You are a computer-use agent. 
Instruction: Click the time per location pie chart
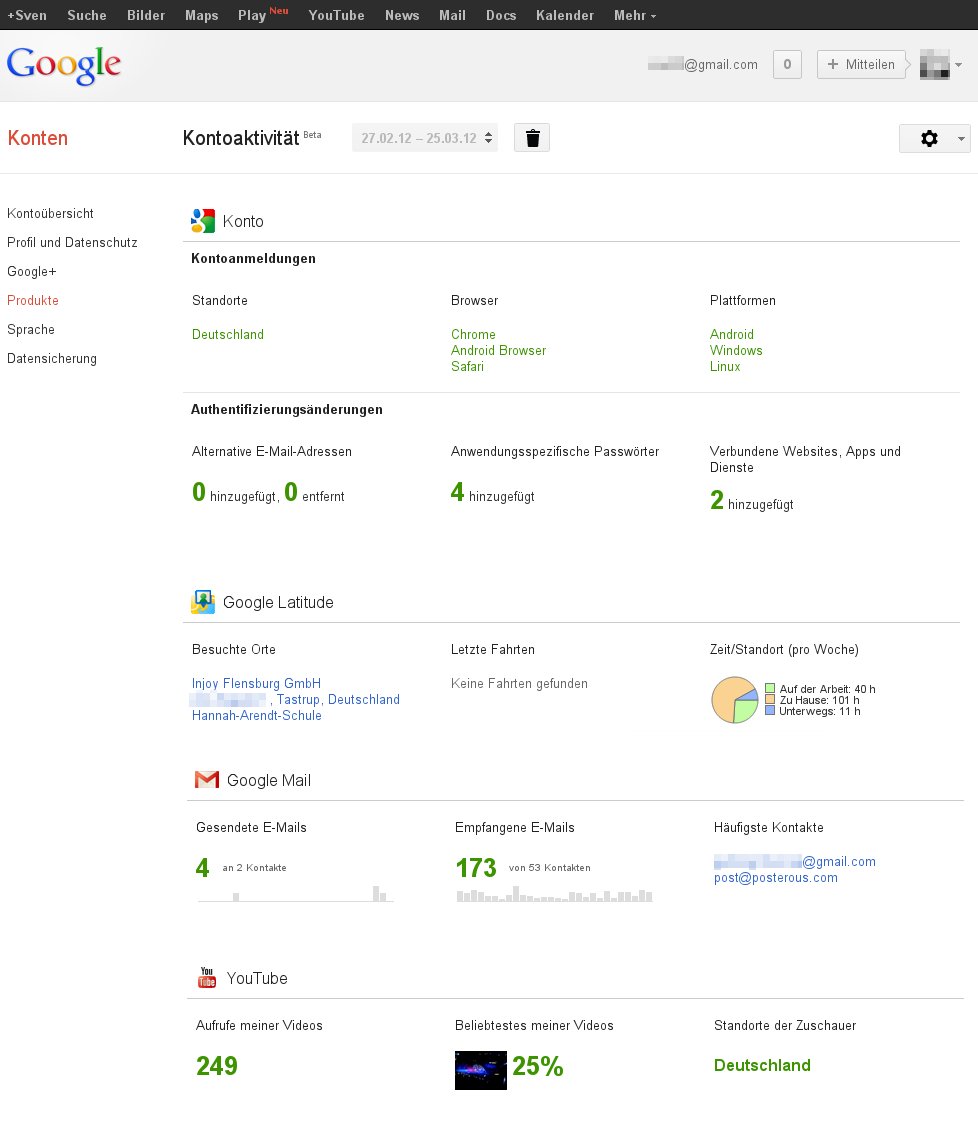point(734,699)
